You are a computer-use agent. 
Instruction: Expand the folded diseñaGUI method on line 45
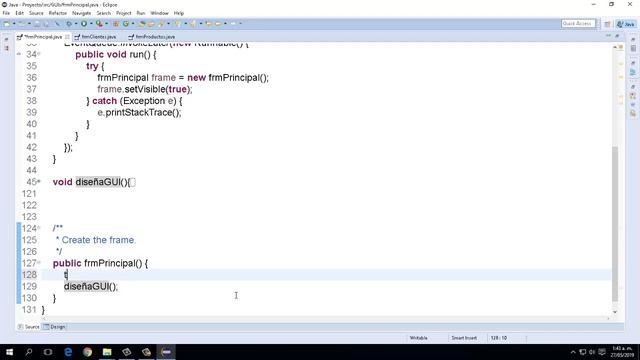pyautogui.click(x=39, y=181)
